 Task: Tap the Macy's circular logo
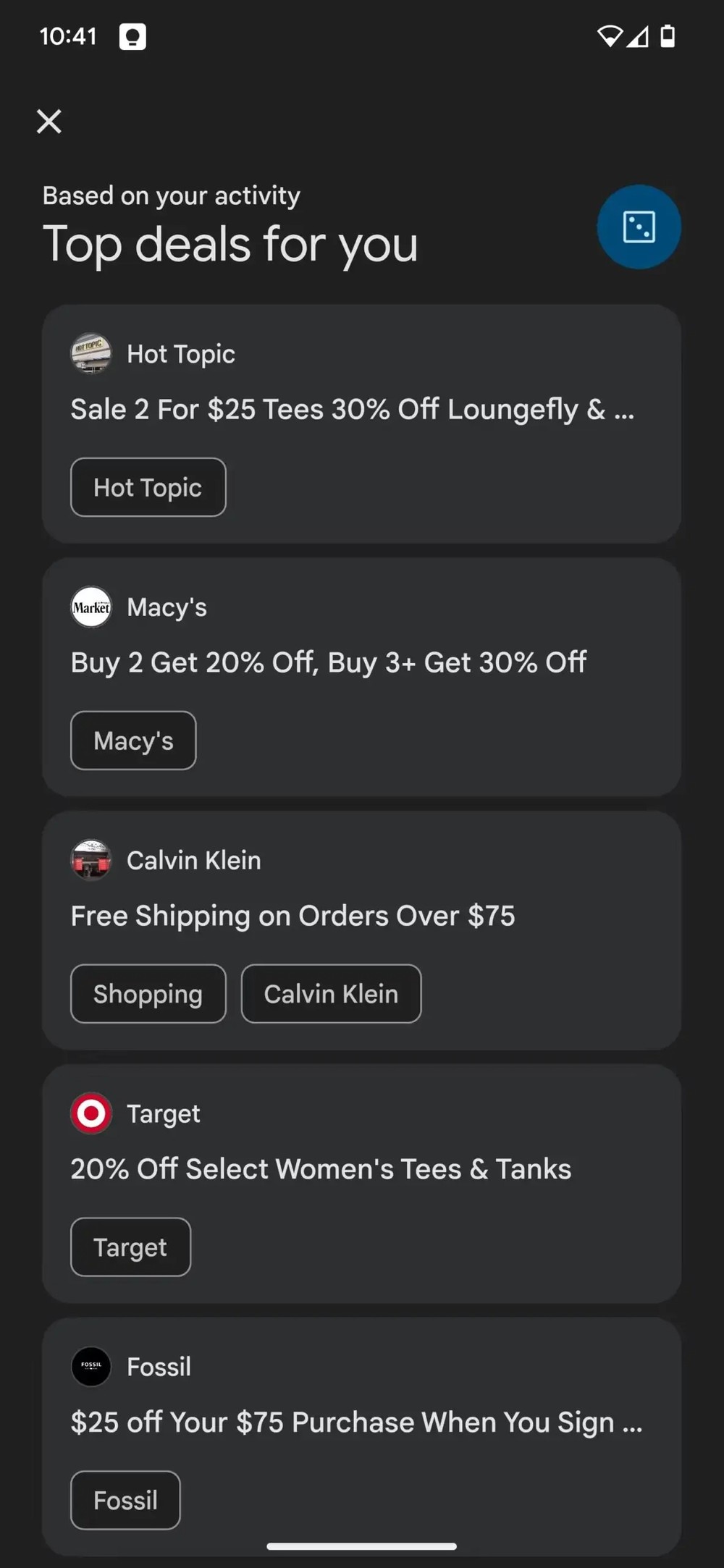click(91, 607)
